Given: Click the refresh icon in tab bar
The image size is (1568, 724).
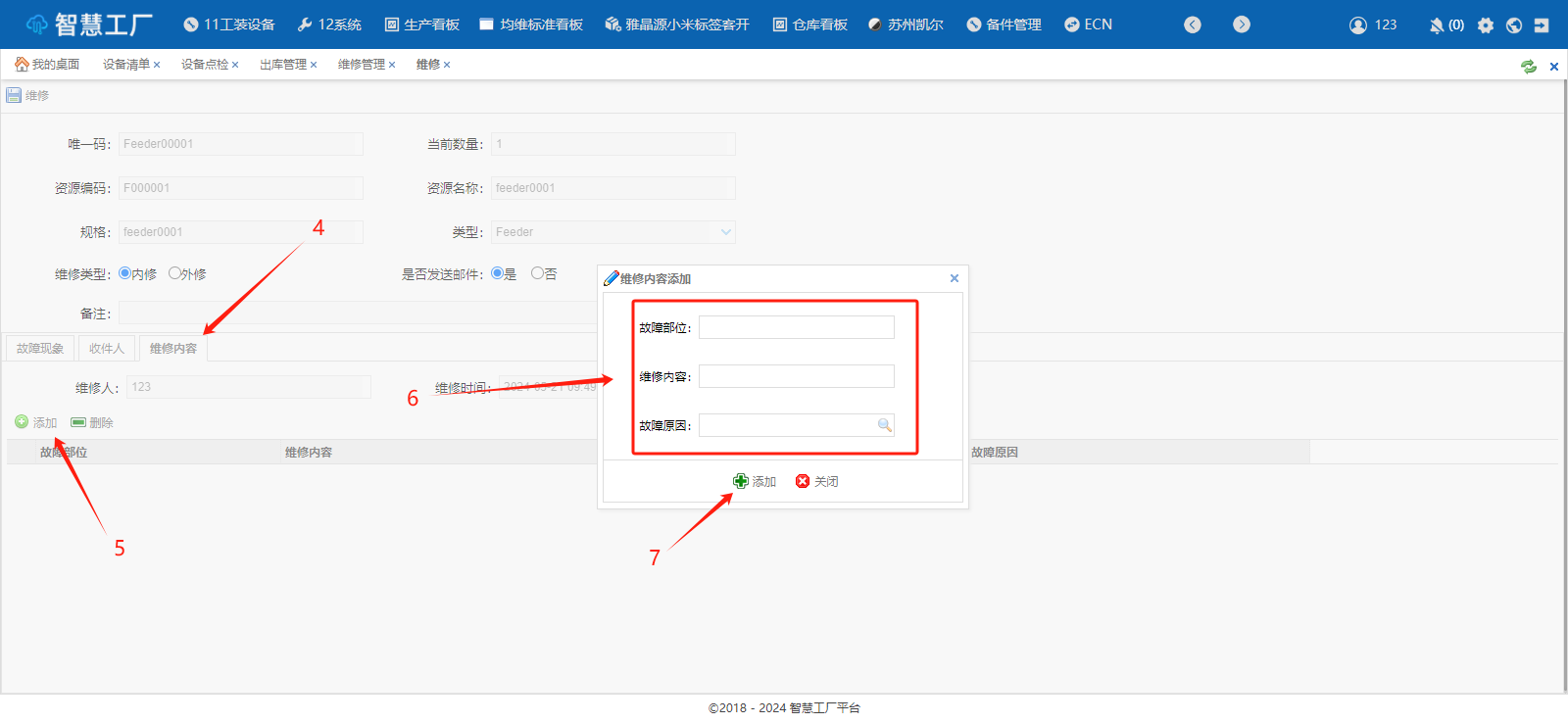Looking at the screenshot, I should [1528, 66].
